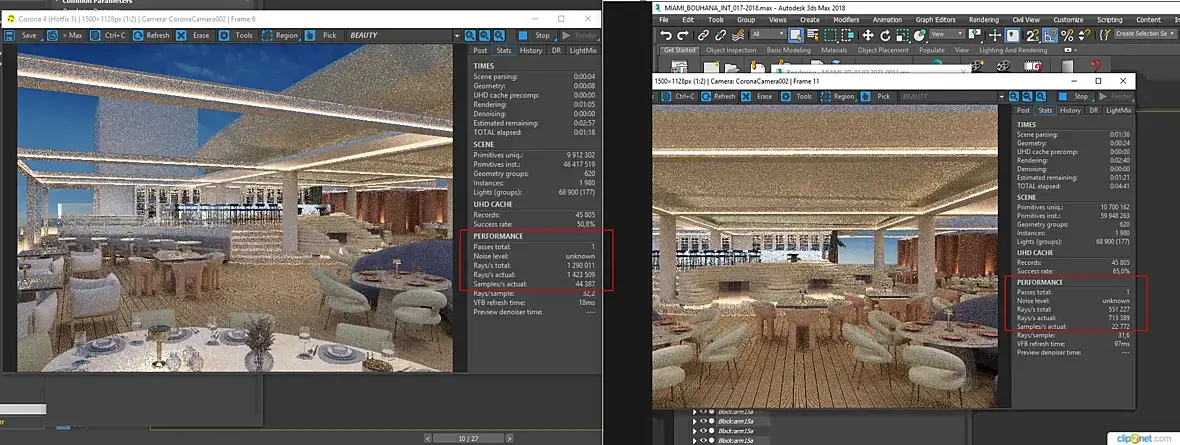Open Rendering menu in 3ds Max
Viewport: 1180px width, 445px height.
coord(984,20)
